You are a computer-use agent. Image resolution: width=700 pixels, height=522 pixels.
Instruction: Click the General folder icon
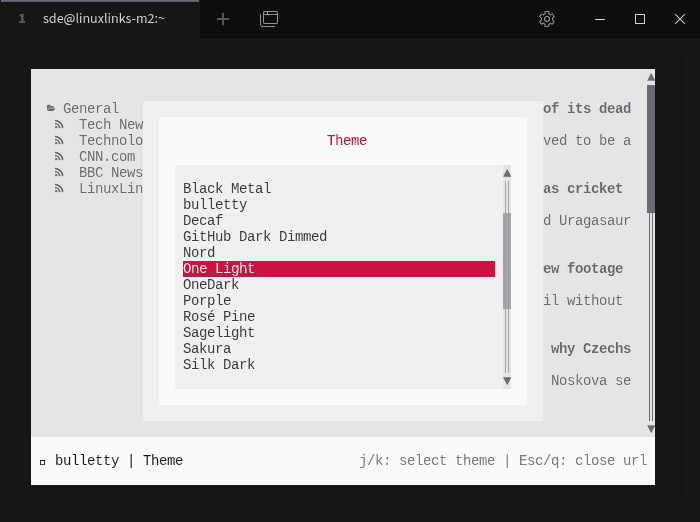point(51,108)
